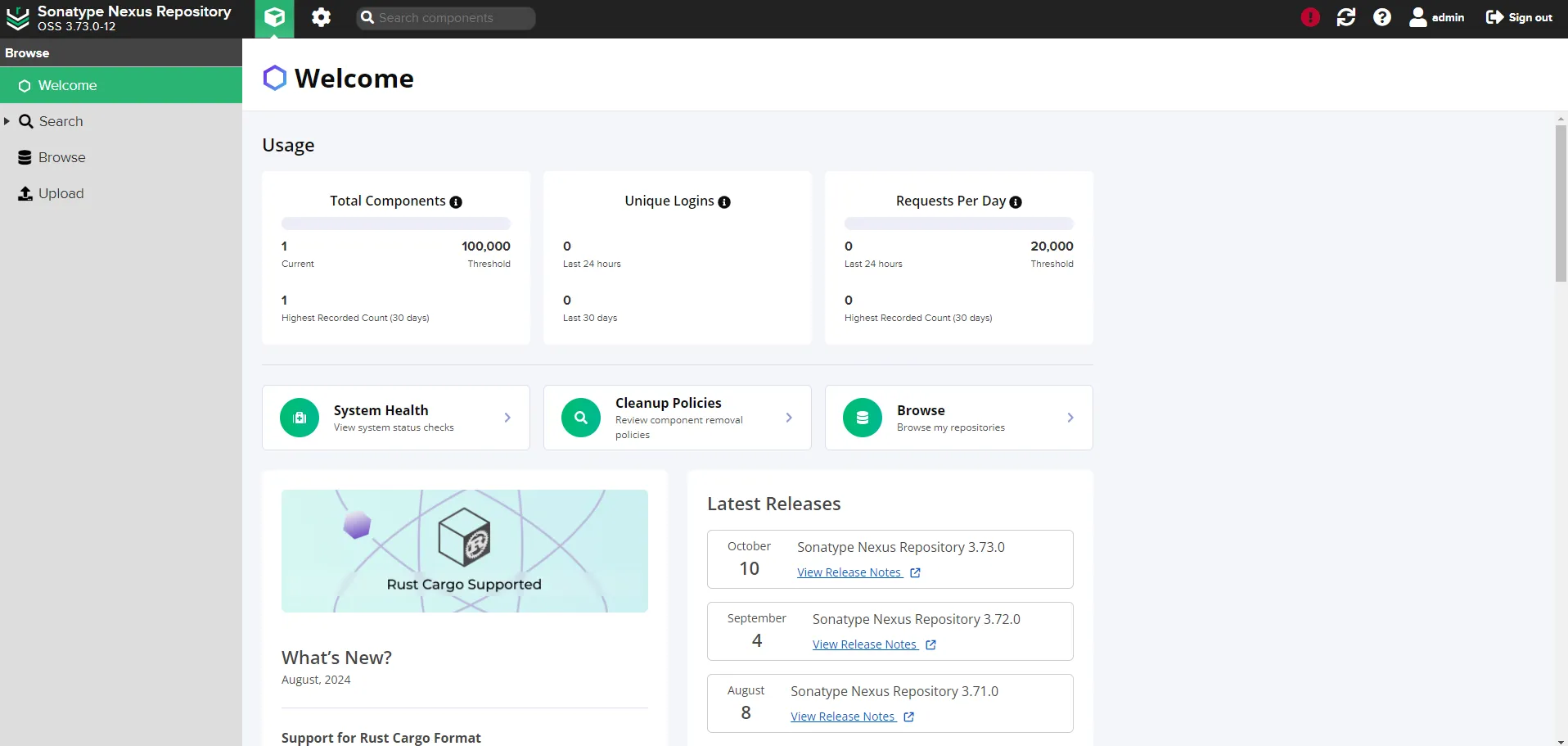
Task: Open the Cleanup Policies card
Action: 678,418
